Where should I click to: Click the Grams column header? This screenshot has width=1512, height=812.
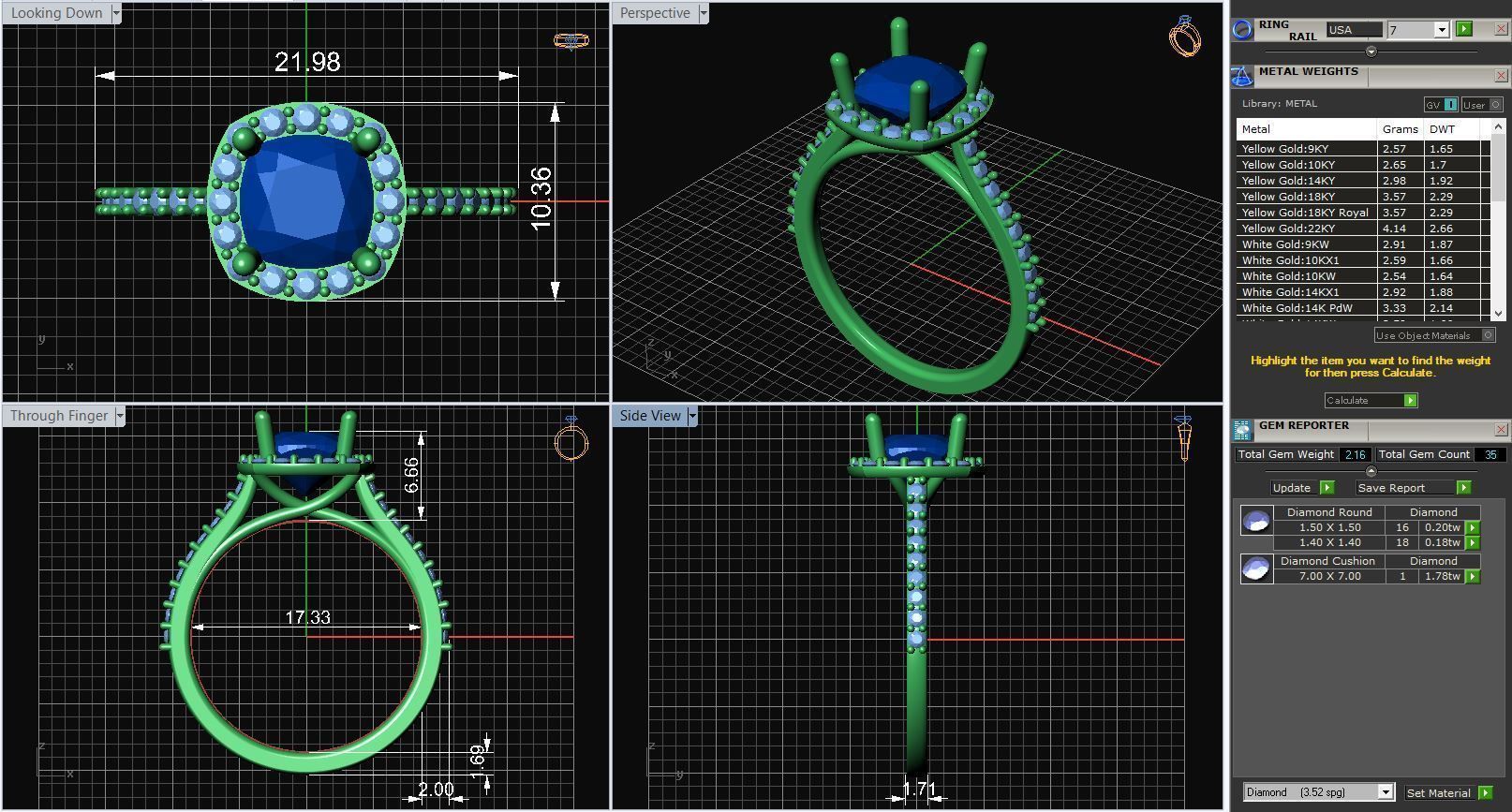click(1401, 129)
